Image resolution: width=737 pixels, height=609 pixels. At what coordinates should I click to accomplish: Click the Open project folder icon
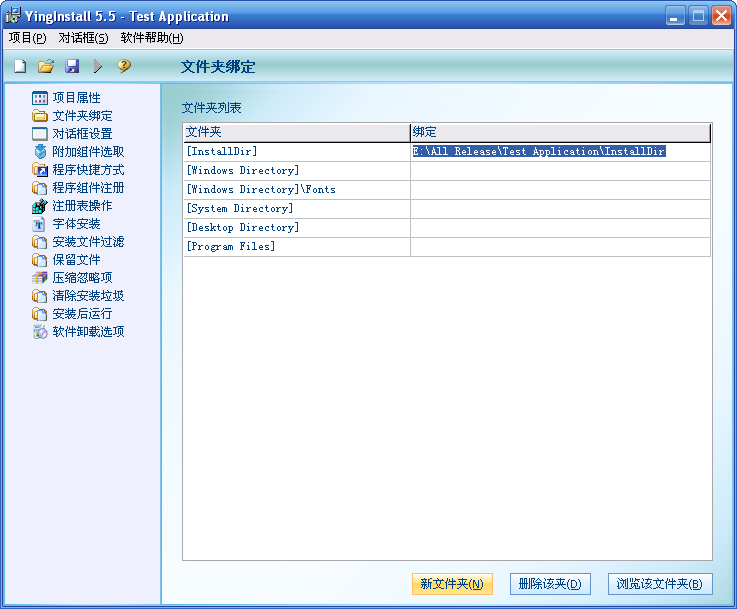coord(46,66)
